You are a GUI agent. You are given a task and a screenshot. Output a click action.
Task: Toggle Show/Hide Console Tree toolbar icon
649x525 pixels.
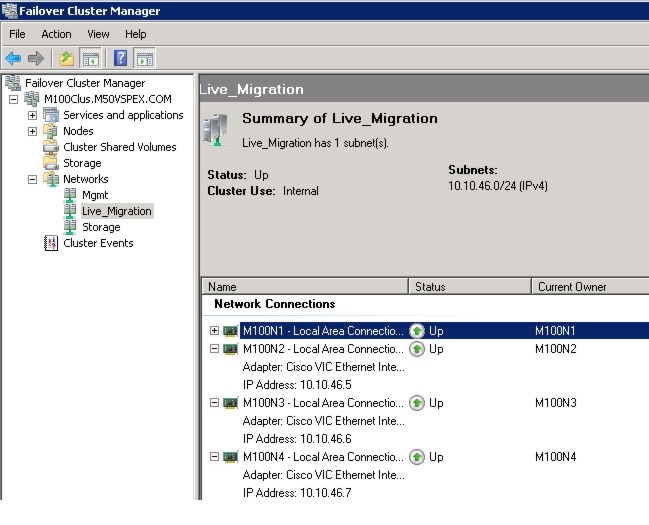[91, 58]
